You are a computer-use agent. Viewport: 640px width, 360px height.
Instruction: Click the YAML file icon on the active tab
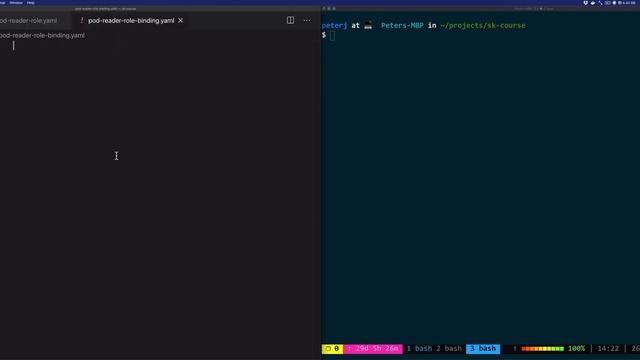[82, 20]
